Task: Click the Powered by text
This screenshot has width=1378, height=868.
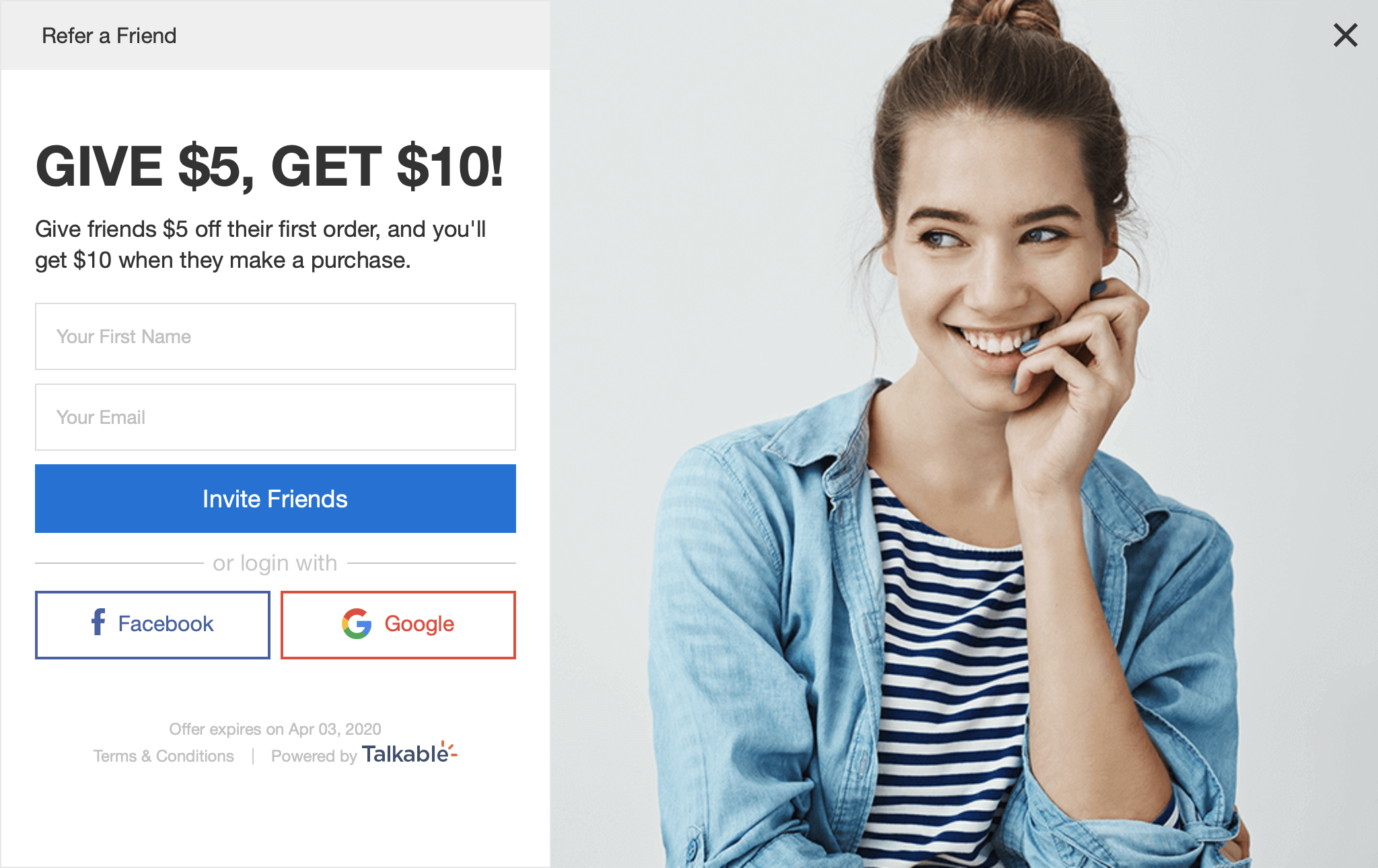Action: point(314,756)
